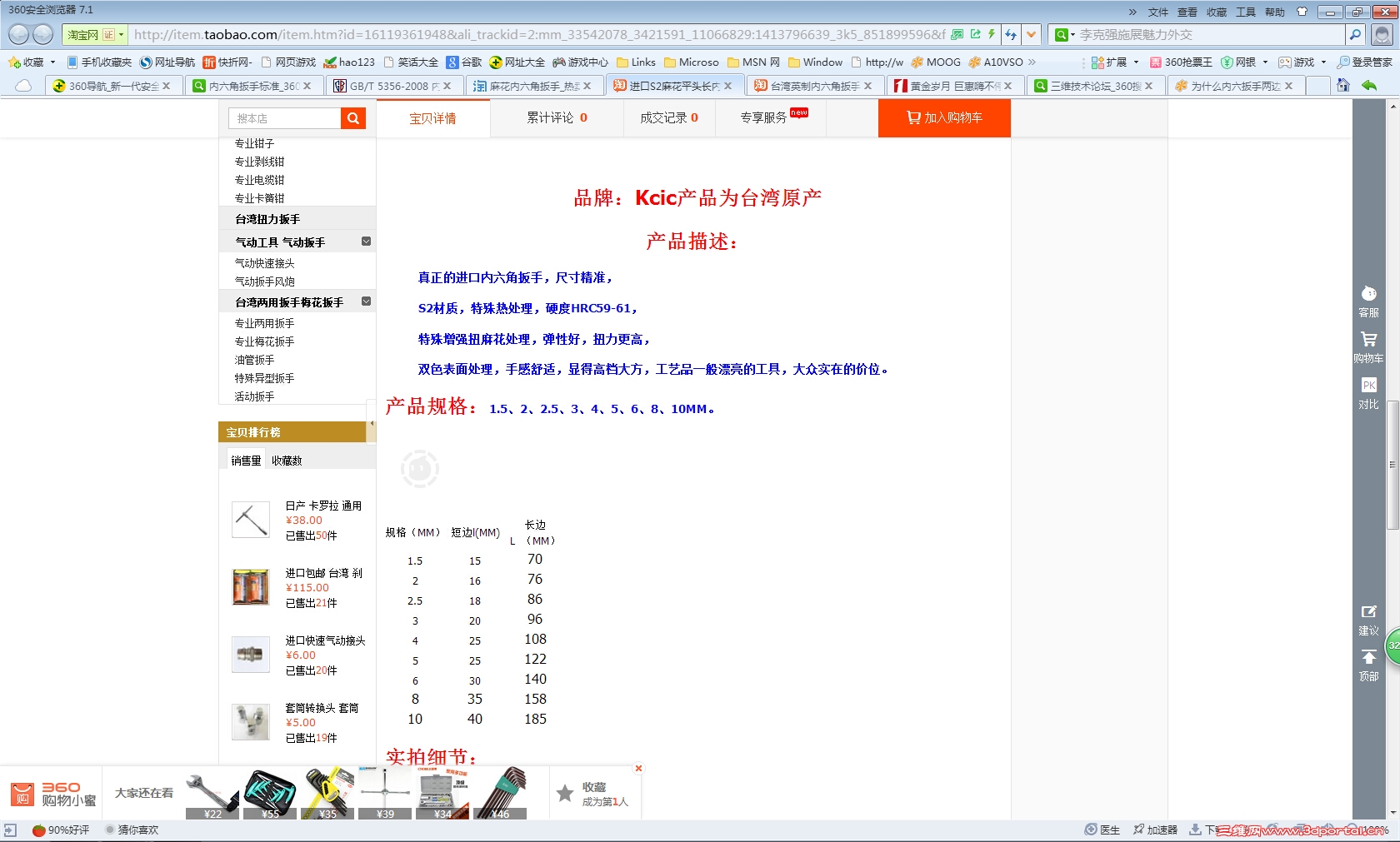Switch to the 收藏数 ranking tab
The height and width of the screenshot is (842, 1400).
point(286,459)
